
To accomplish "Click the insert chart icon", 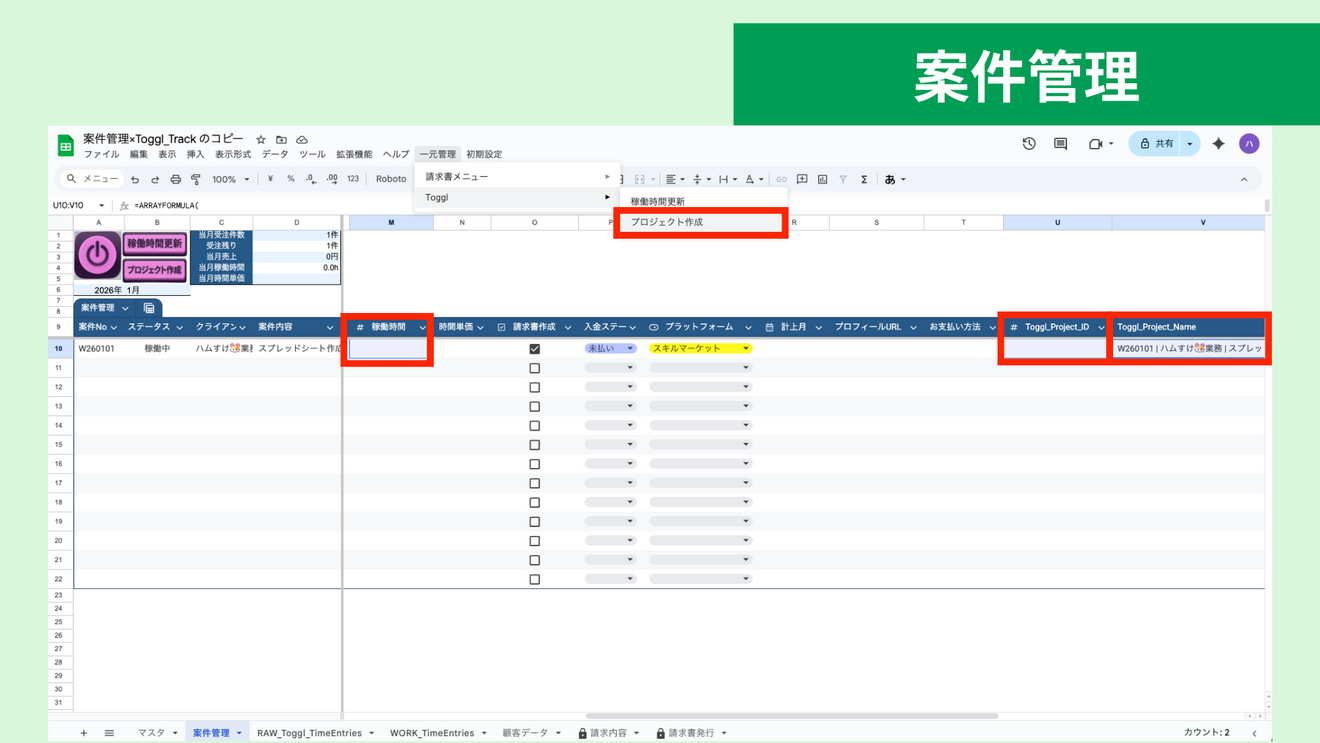I will pyautogui.click(x=822, y=180).
